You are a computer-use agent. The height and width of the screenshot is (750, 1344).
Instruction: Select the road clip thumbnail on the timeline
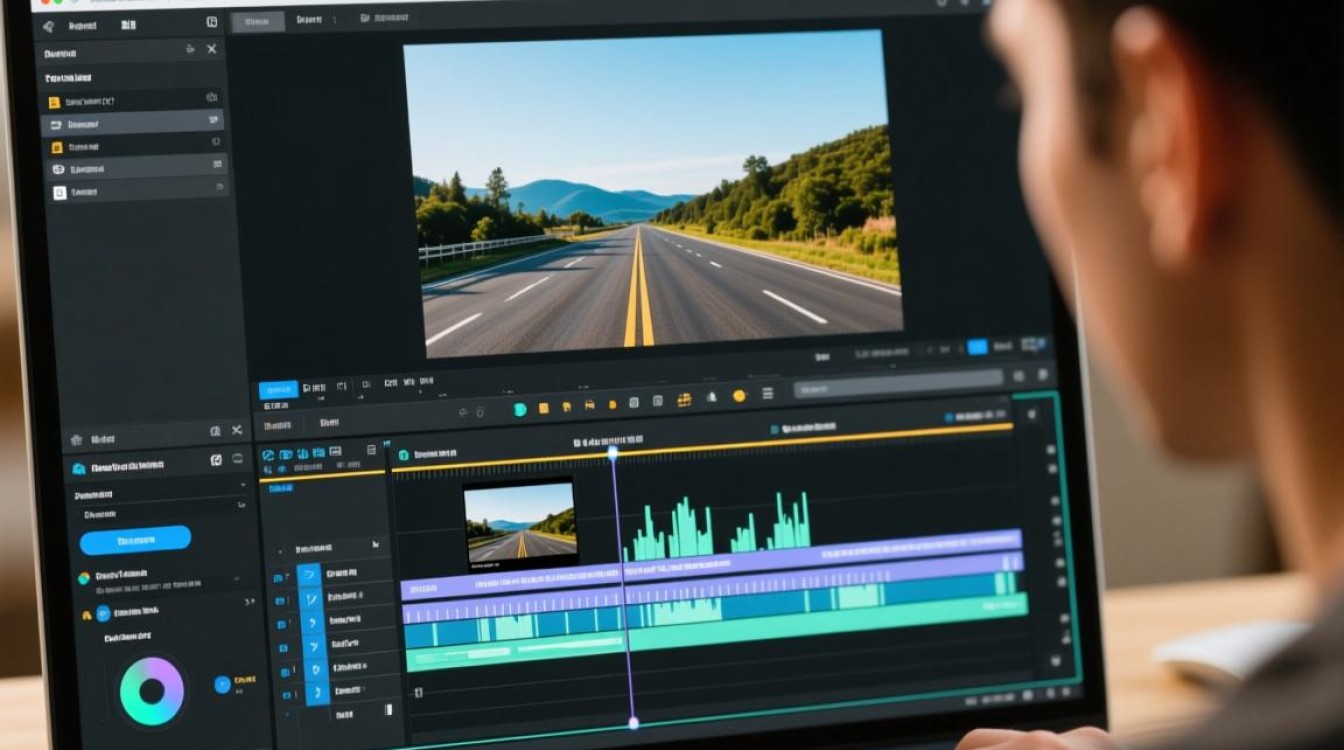point(520,524)
